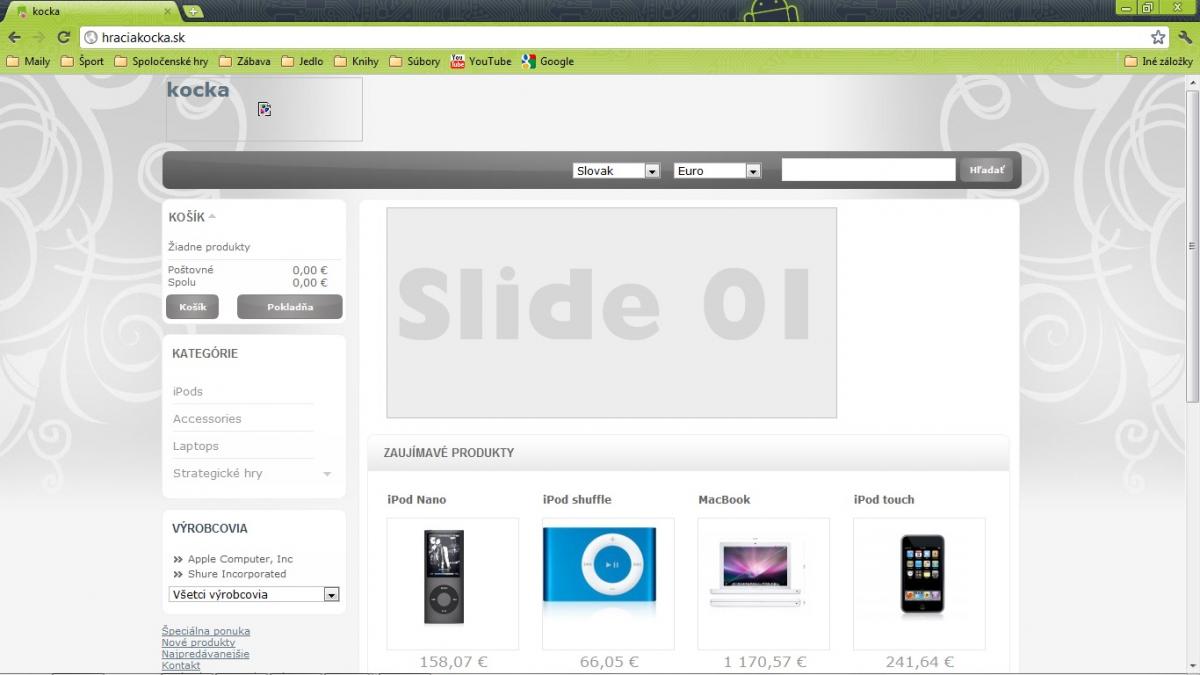Open the Laptops category
The height and width of the screenshot is (675, 1200).
coord(196,446)
